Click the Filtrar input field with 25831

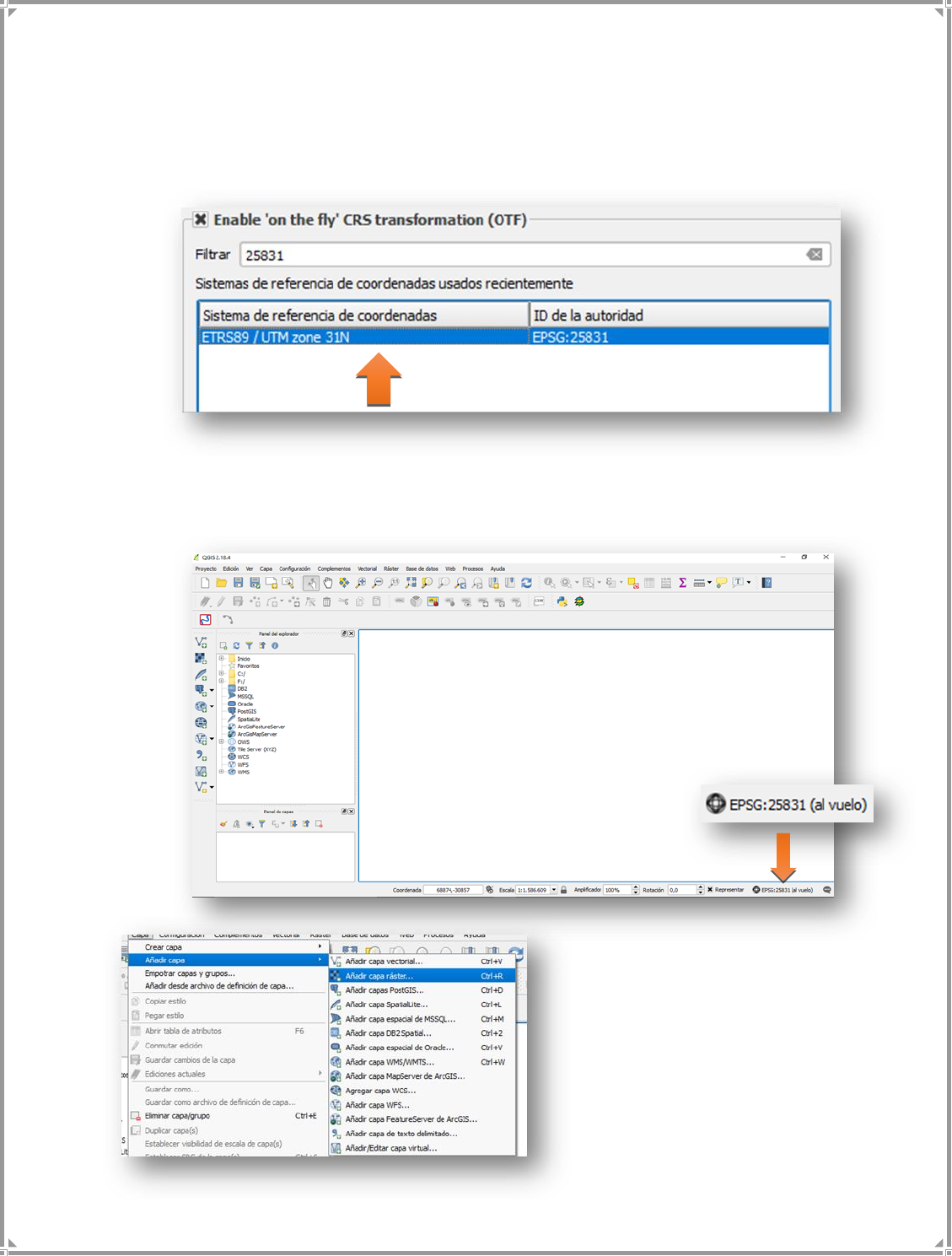pyautogui.click(x=535, y=255)
